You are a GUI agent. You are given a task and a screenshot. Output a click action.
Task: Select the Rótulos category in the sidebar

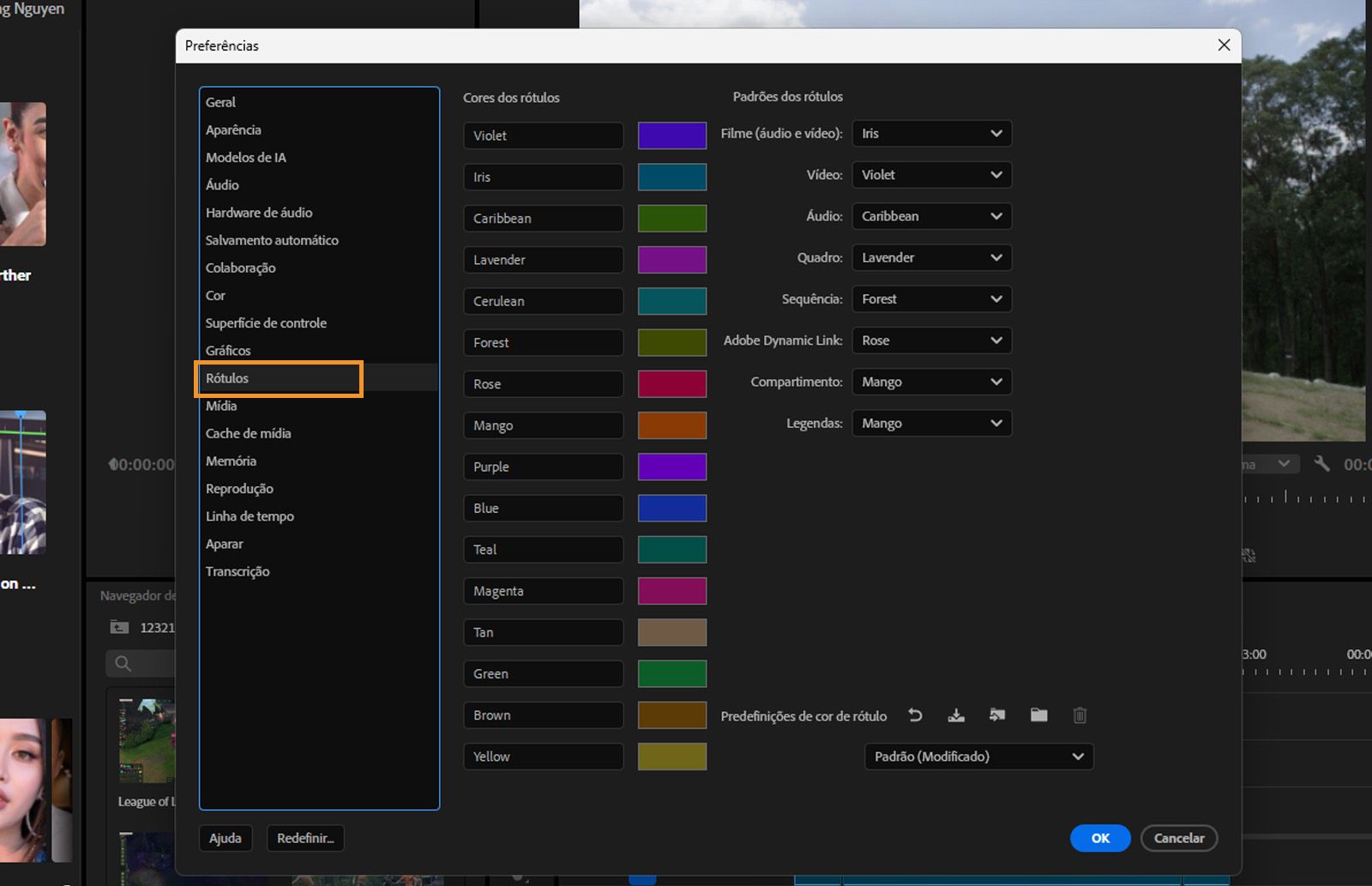[319, 378]
